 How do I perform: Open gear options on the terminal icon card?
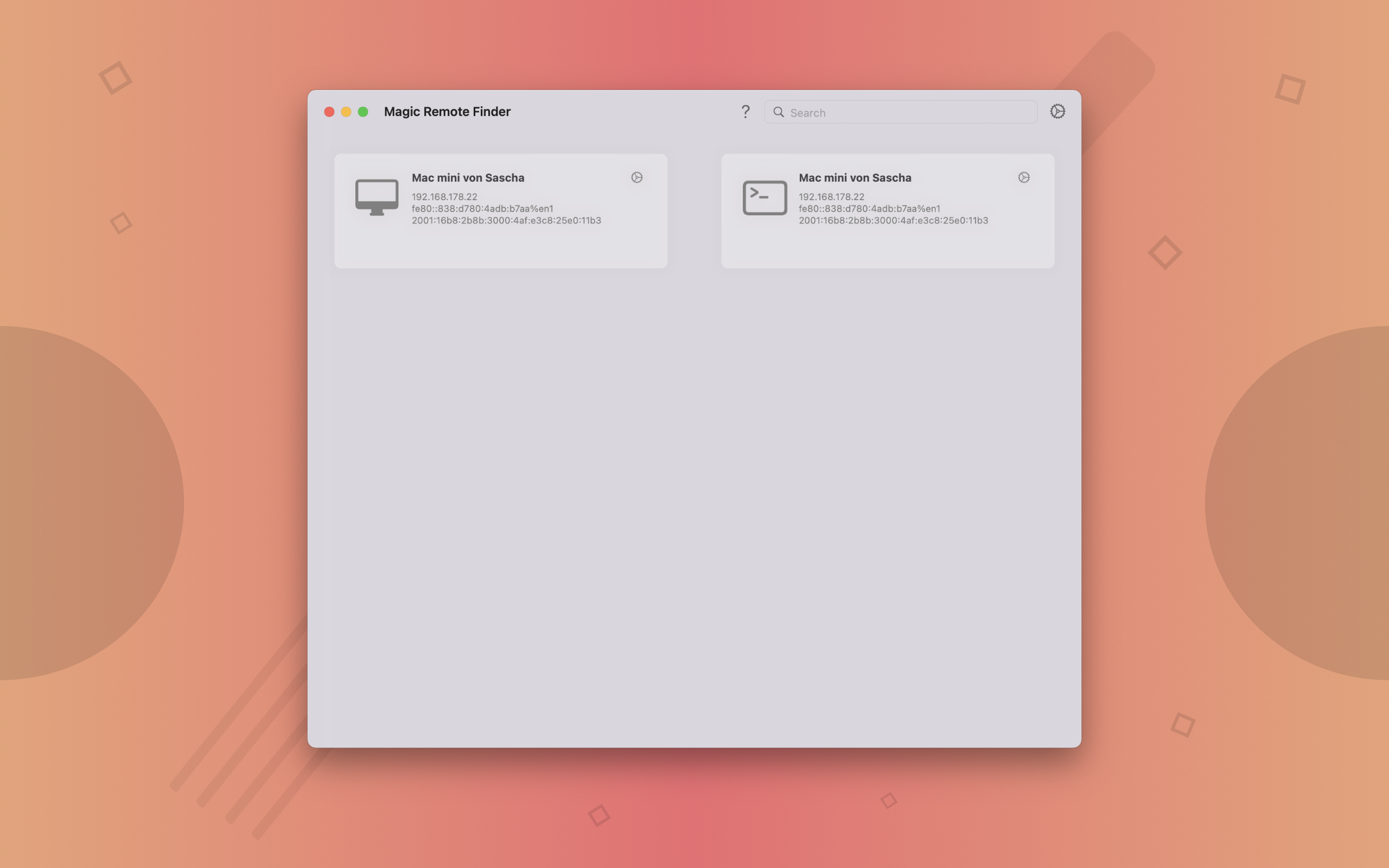[x=1023, y=177]
